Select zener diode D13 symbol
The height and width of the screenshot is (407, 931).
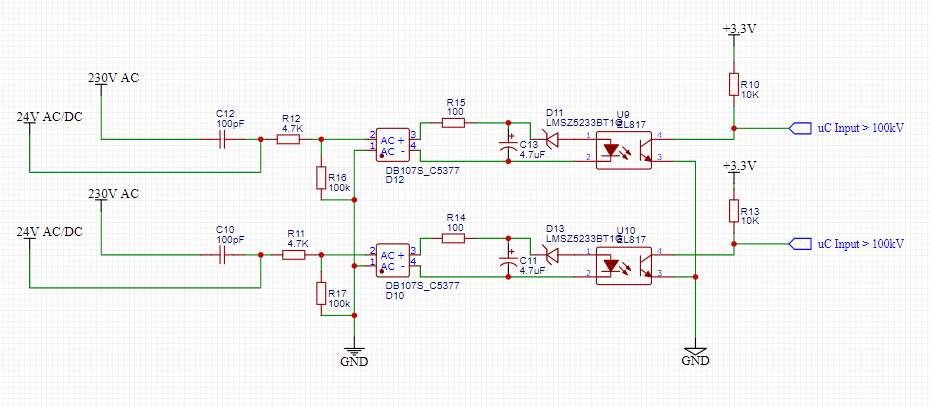coord(552,255)
